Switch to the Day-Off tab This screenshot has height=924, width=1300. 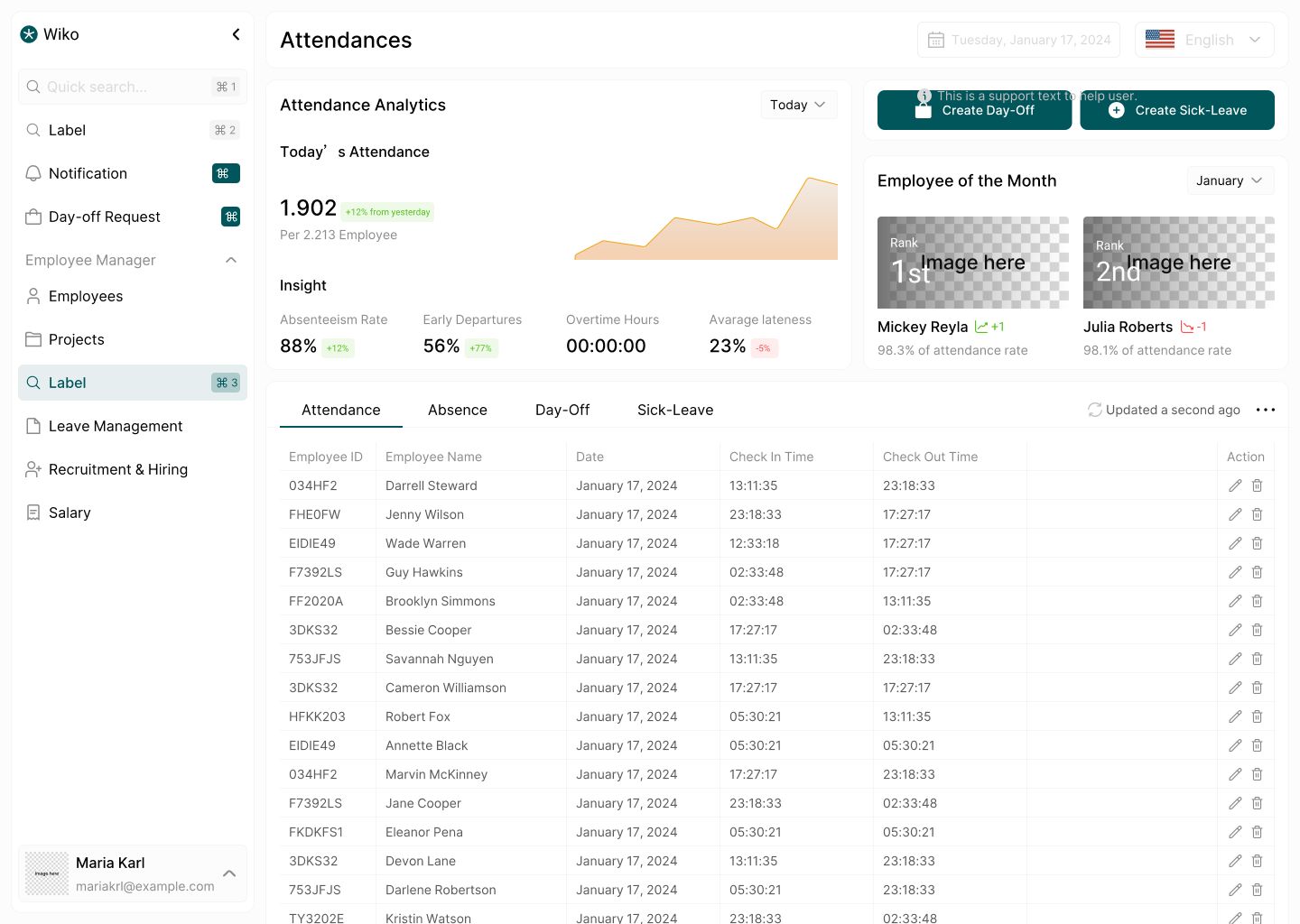(x=562, y=410)
